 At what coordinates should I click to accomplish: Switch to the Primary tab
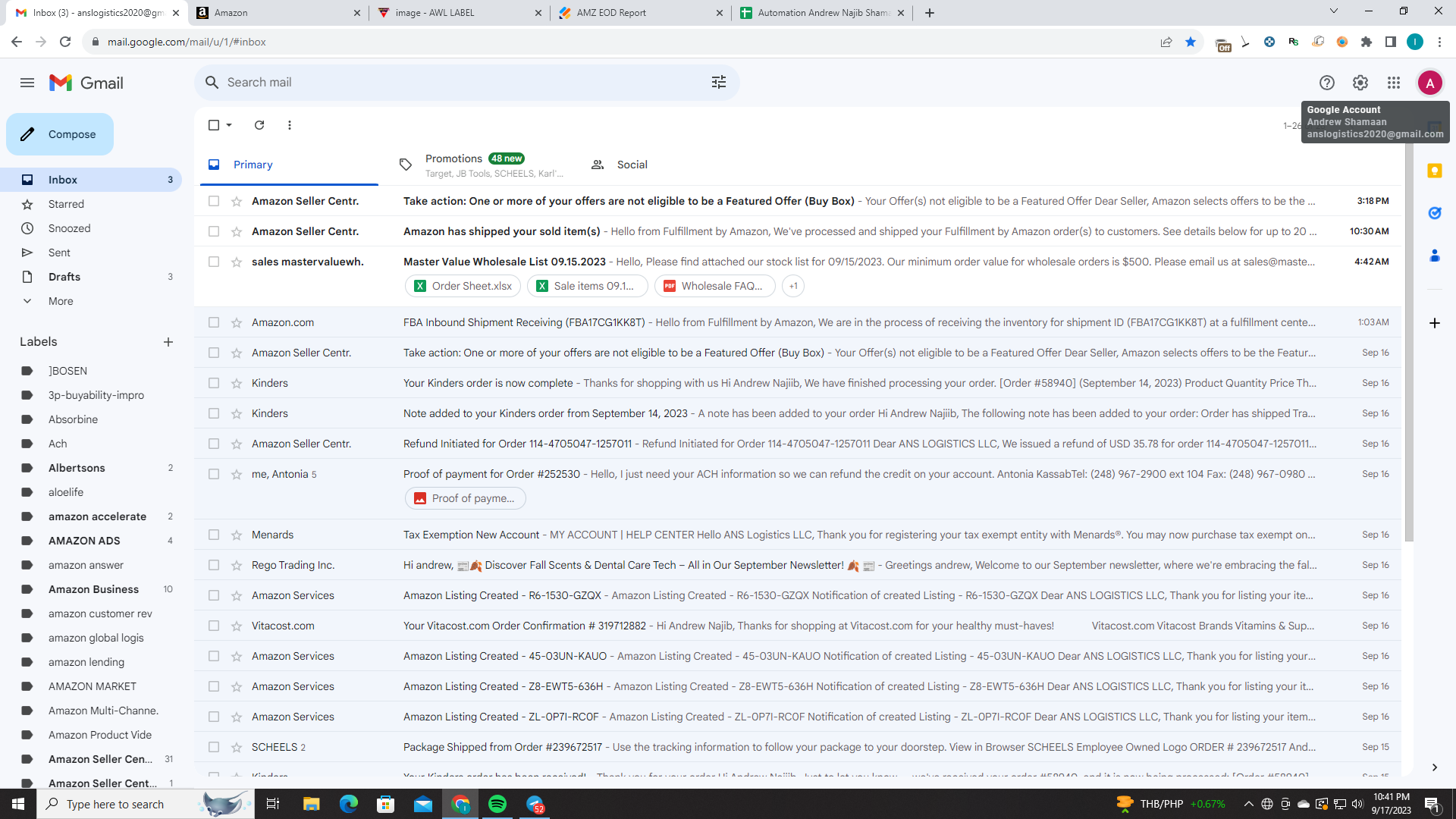289,165
